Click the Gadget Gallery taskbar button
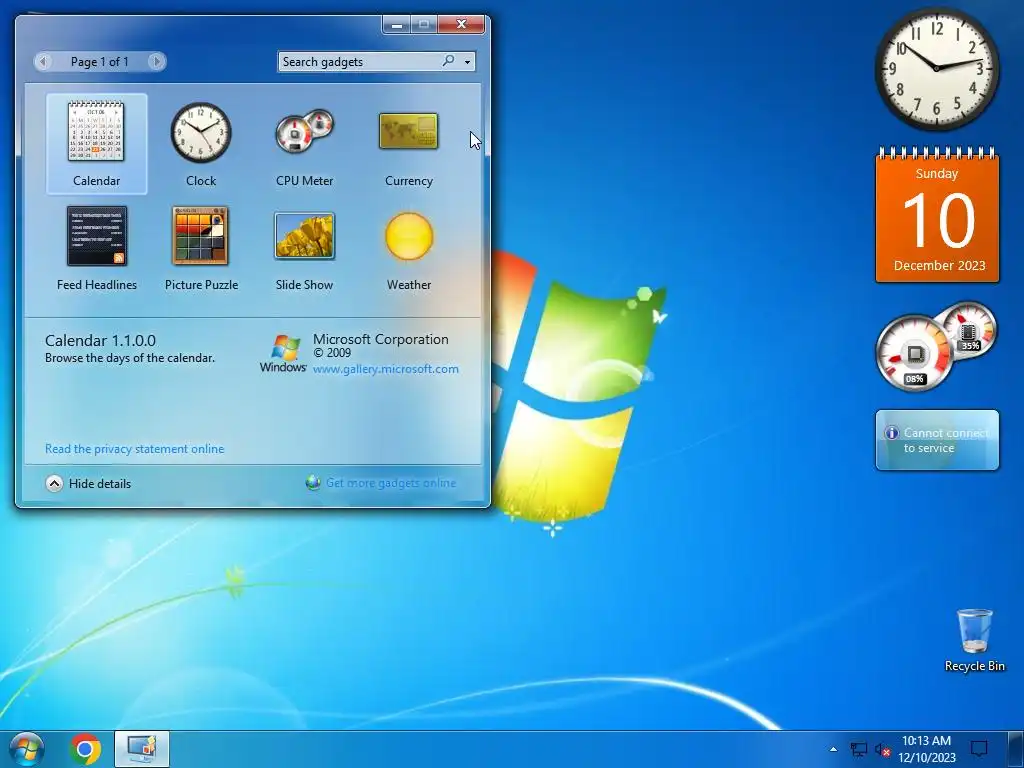Image resolution: width=1024 pixels, height=768 pixels. (x=142, y=749)
